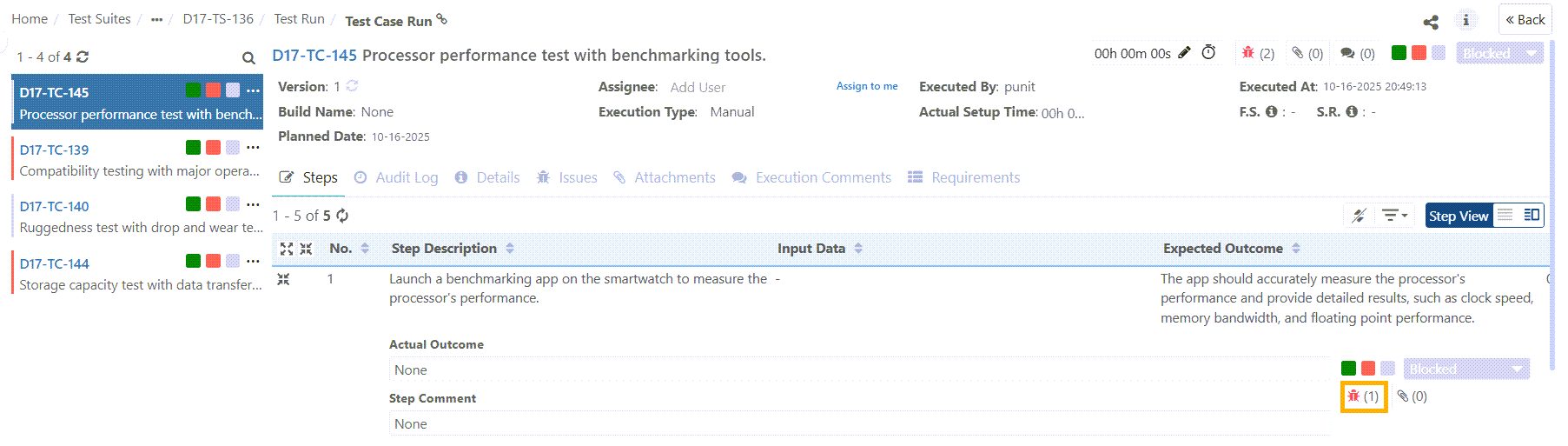Expand breadcrumb ellipsis menu

156,19
